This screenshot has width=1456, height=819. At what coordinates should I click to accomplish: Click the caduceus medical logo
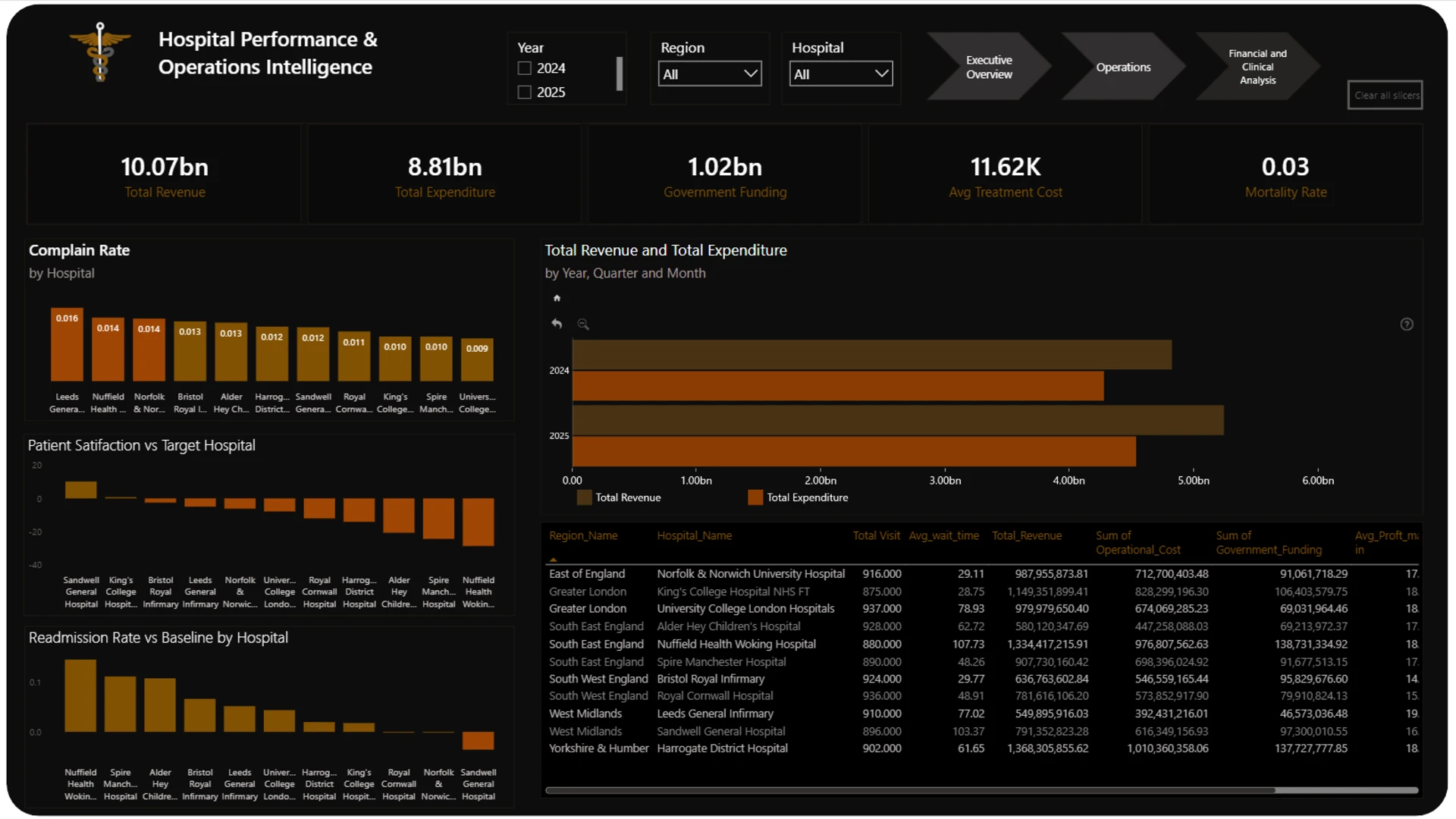pos(100,52)
